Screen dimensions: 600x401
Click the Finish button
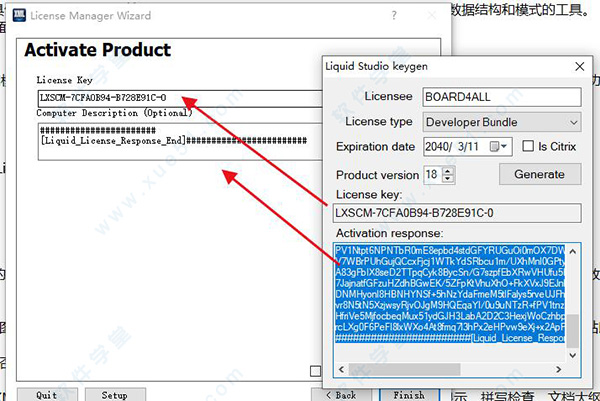pos(409,394)
